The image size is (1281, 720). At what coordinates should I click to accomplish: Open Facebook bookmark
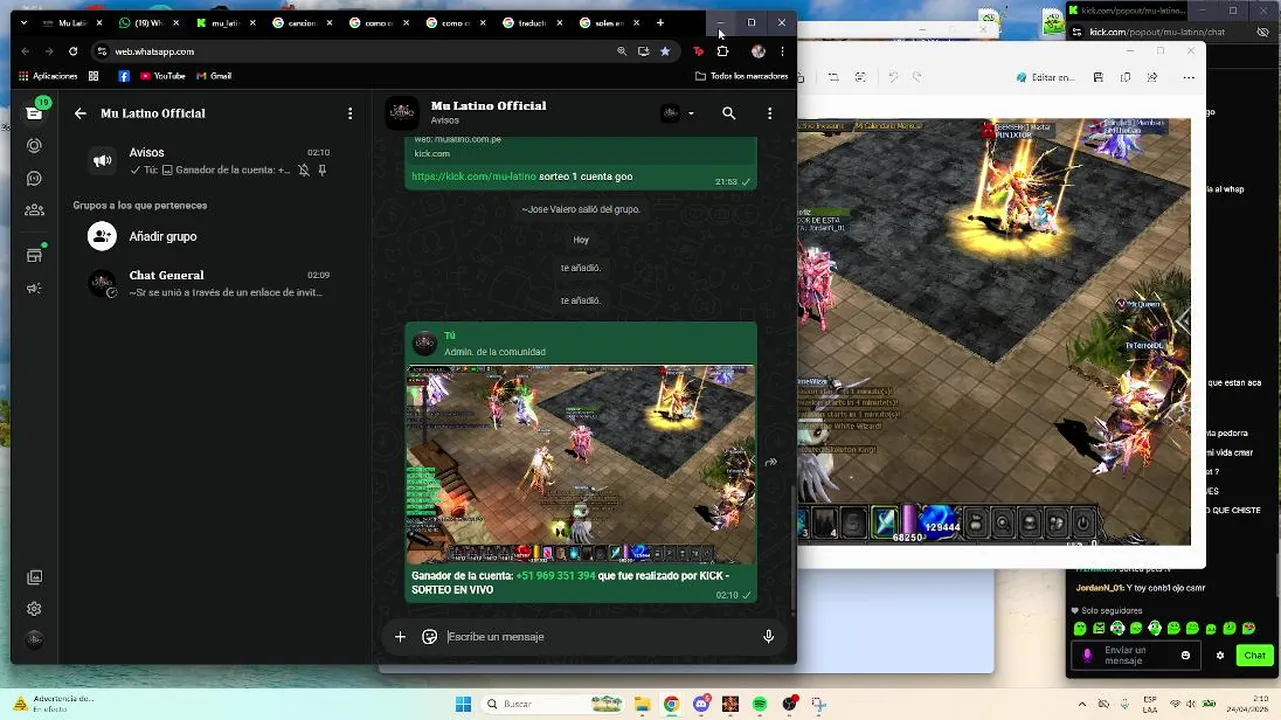click(x=124, y=76)
